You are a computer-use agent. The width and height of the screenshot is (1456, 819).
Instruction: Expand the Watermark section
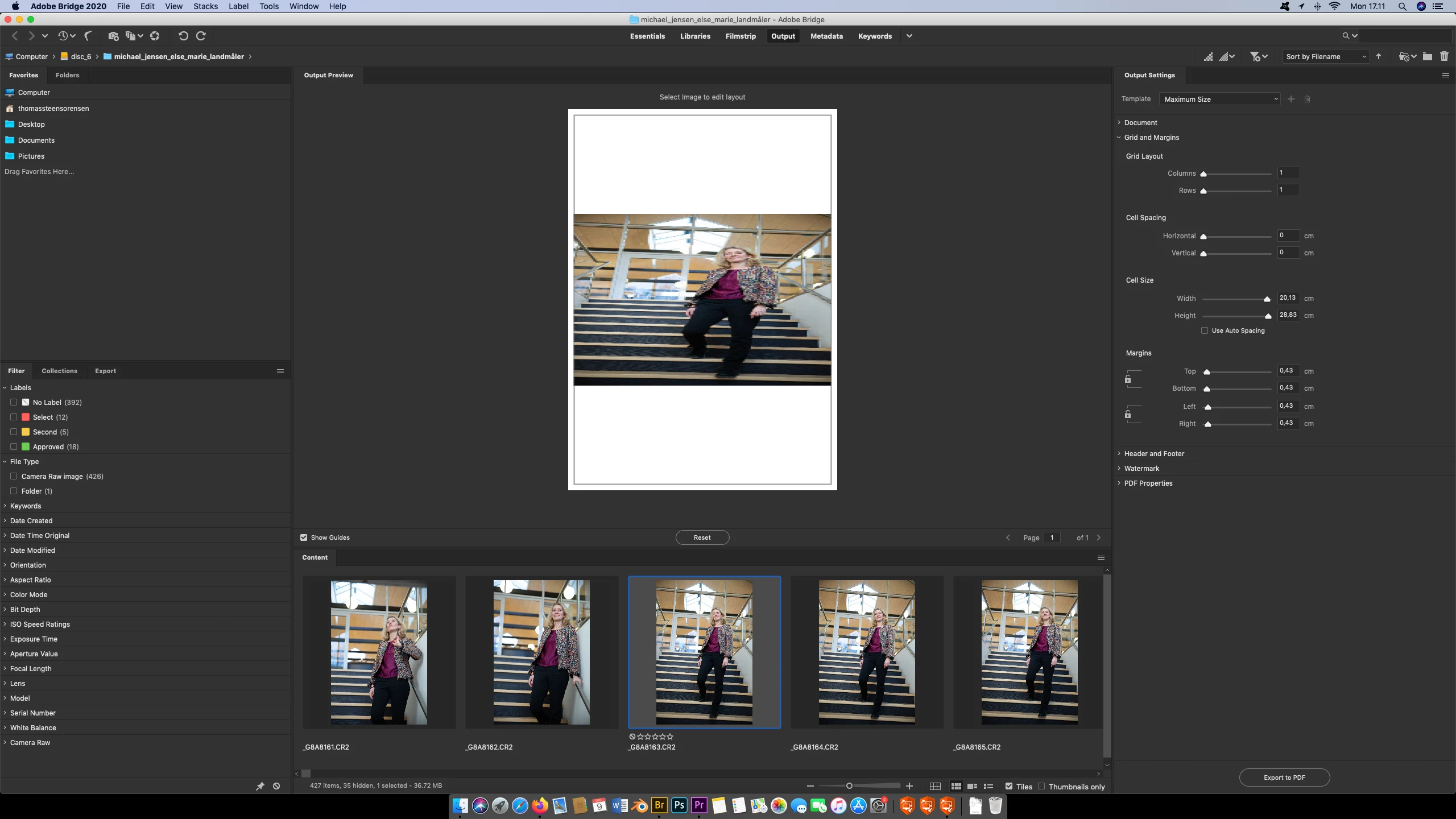pyautogui.click(x=1141, y=468)
